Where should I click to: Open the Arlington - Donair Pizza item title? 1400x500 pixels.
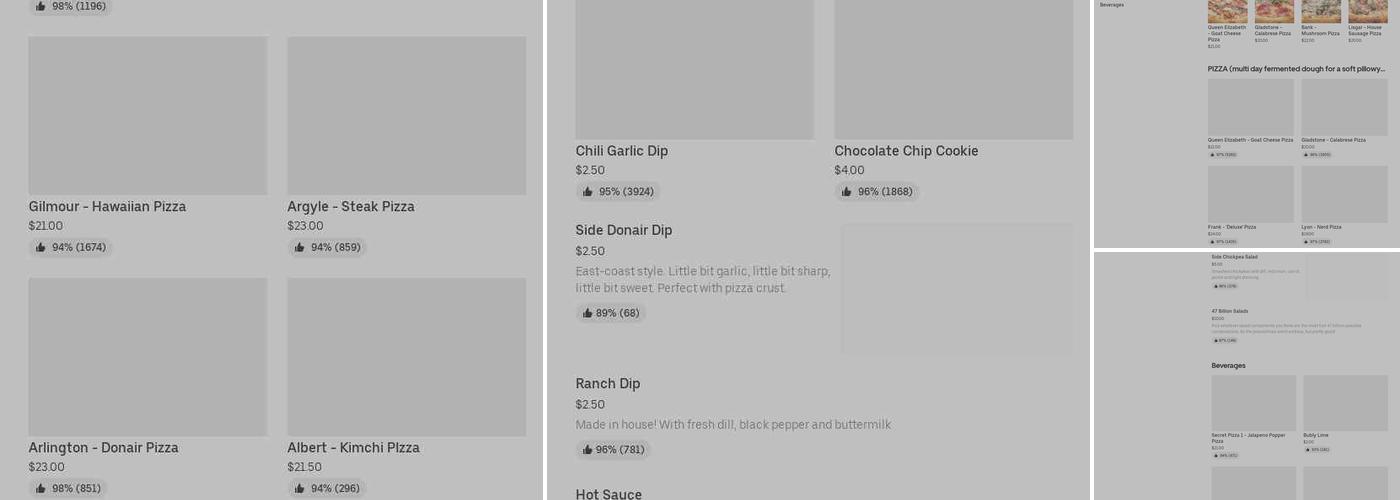pos(104,448)
